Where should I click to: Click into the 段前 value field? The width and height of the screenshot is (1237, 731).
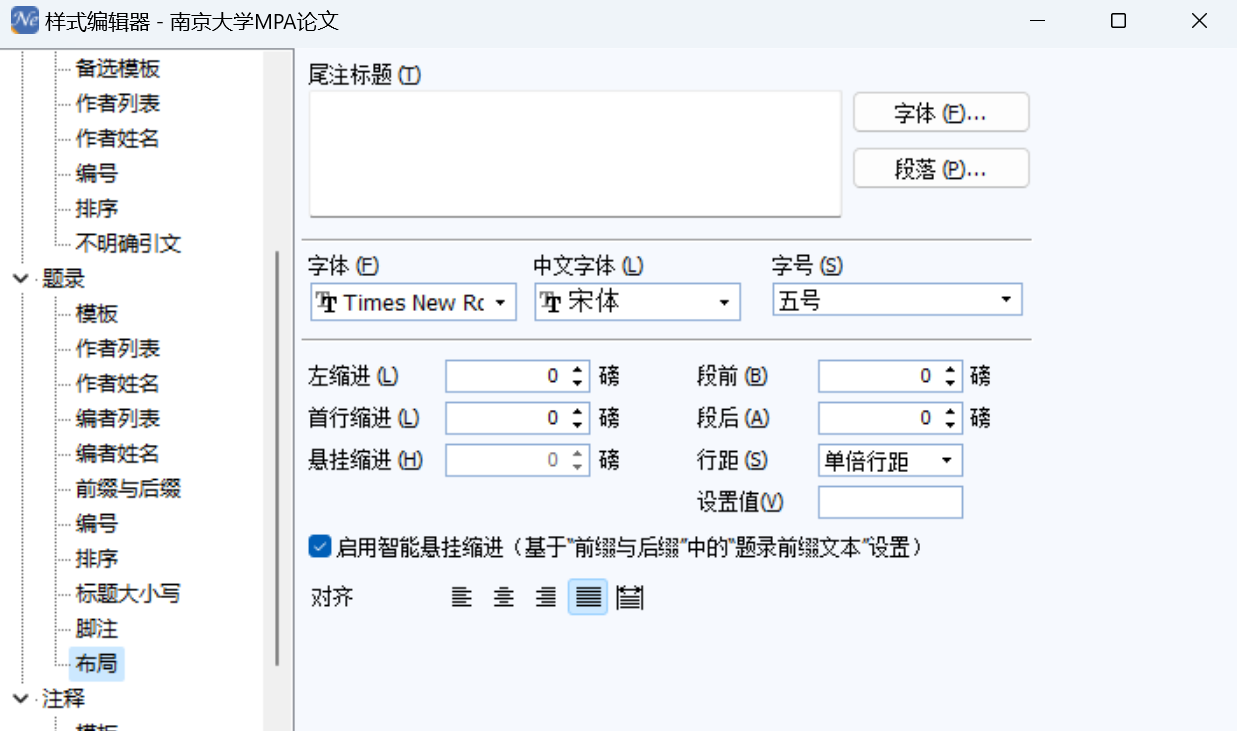(x=878, y=376)
